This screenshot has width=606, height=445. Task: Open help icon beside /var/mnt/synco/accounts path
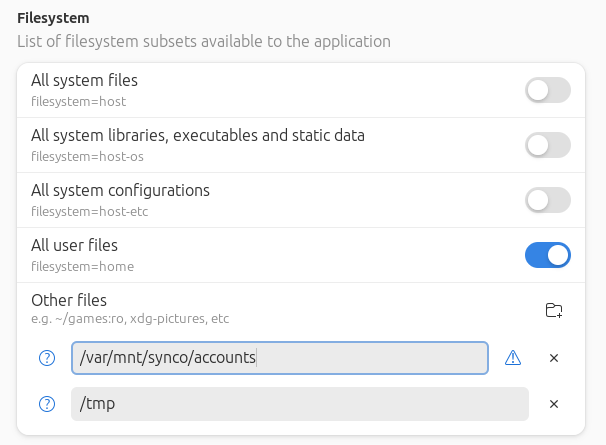click(x=46, y=358)
